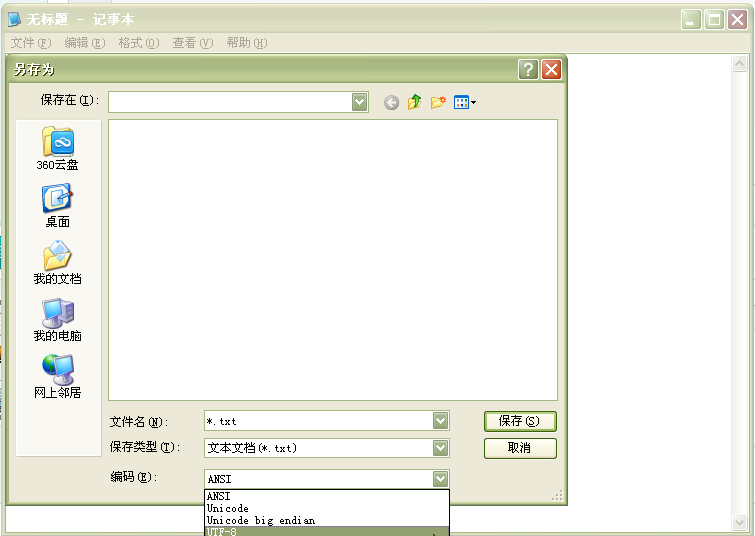Collapse the 编码 encoding dropdown arrow
The height and width of the screenshot is (536, 755).
pos(440,479)
